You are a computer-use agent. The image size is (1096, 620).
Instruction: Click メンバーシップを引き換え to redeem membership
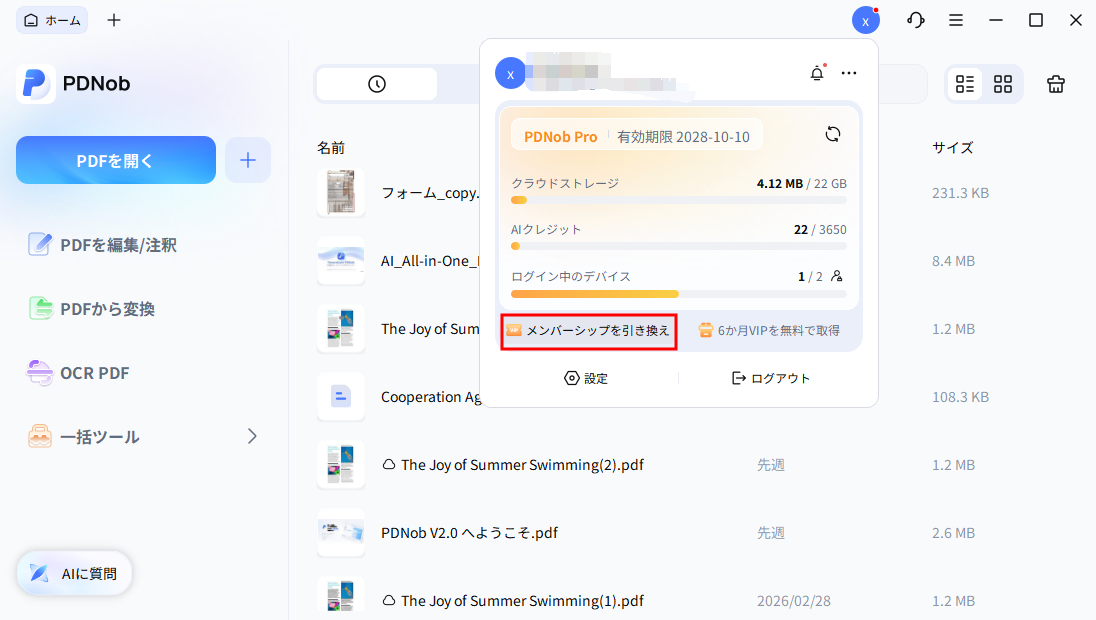click(x=588, y=329)
